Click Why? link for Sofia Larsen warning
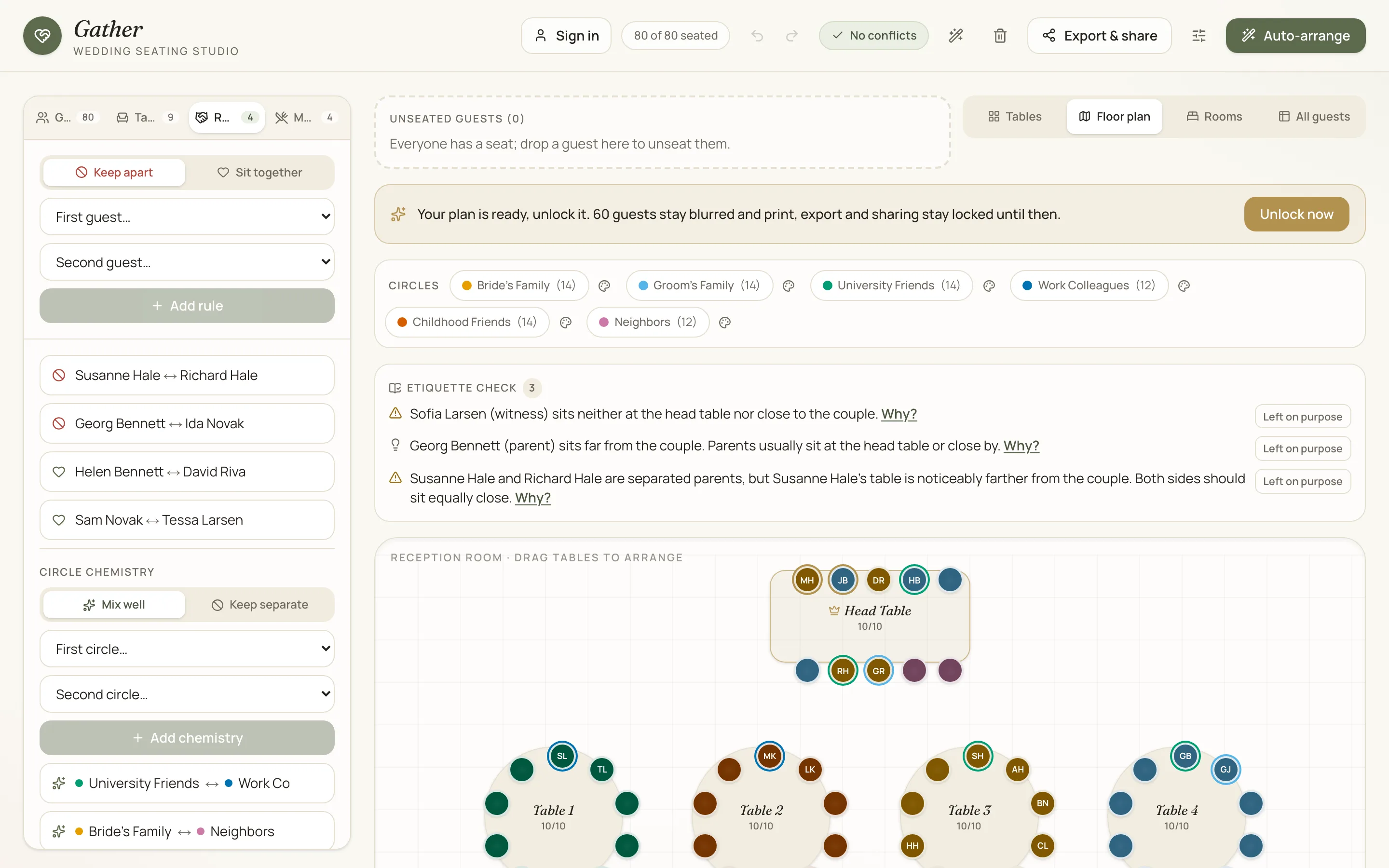The image size is (1389, 868). (x=899, y=414)
